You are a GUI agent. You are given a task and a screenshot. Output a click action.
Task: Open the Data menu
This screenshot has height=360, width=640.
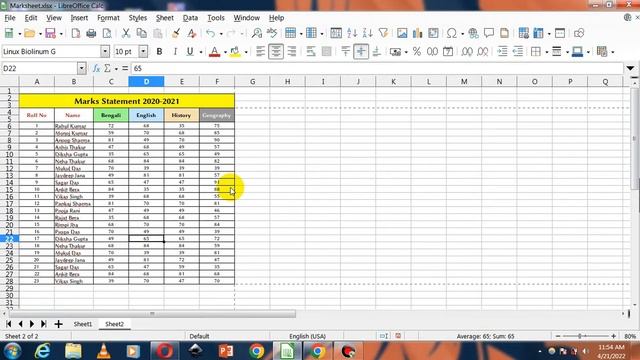(x=190, y=18)
